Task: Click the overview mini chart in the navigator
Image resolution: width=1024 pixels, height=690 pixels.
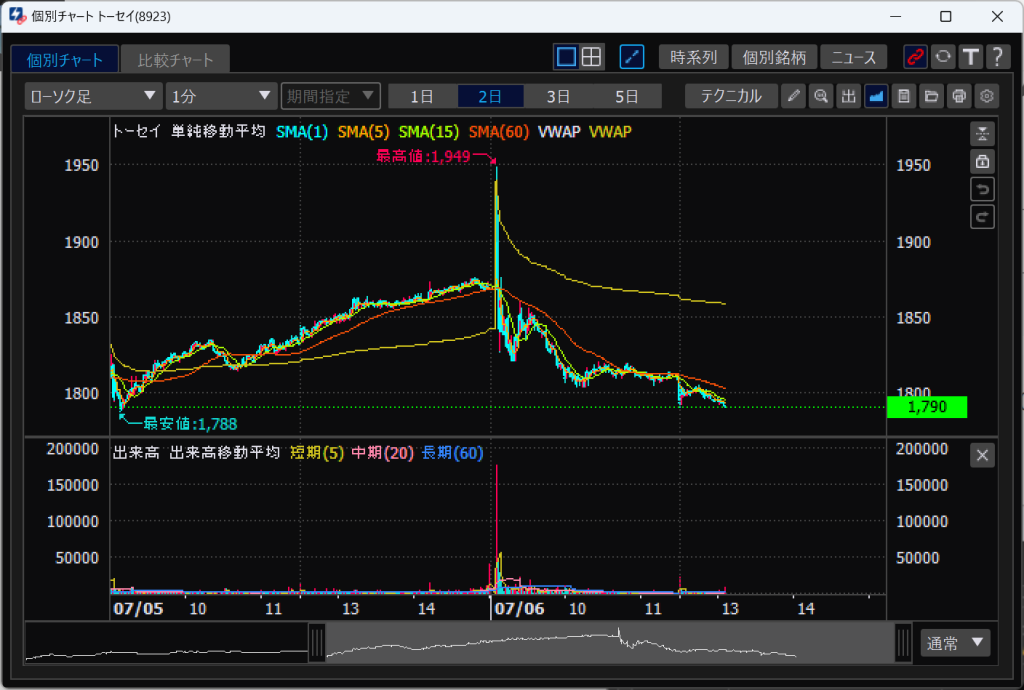Action: click(x=468, y=643)
